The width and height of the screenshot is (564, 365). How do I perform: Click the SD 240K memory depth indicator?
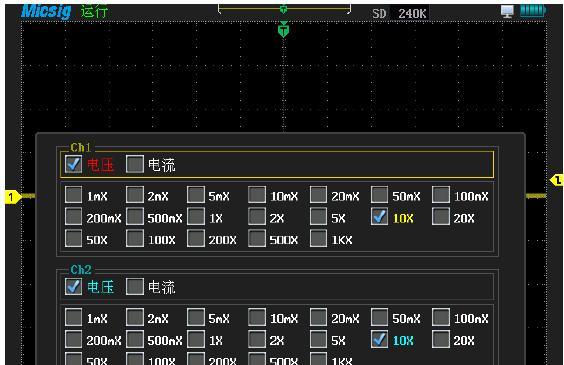[399, 14]
